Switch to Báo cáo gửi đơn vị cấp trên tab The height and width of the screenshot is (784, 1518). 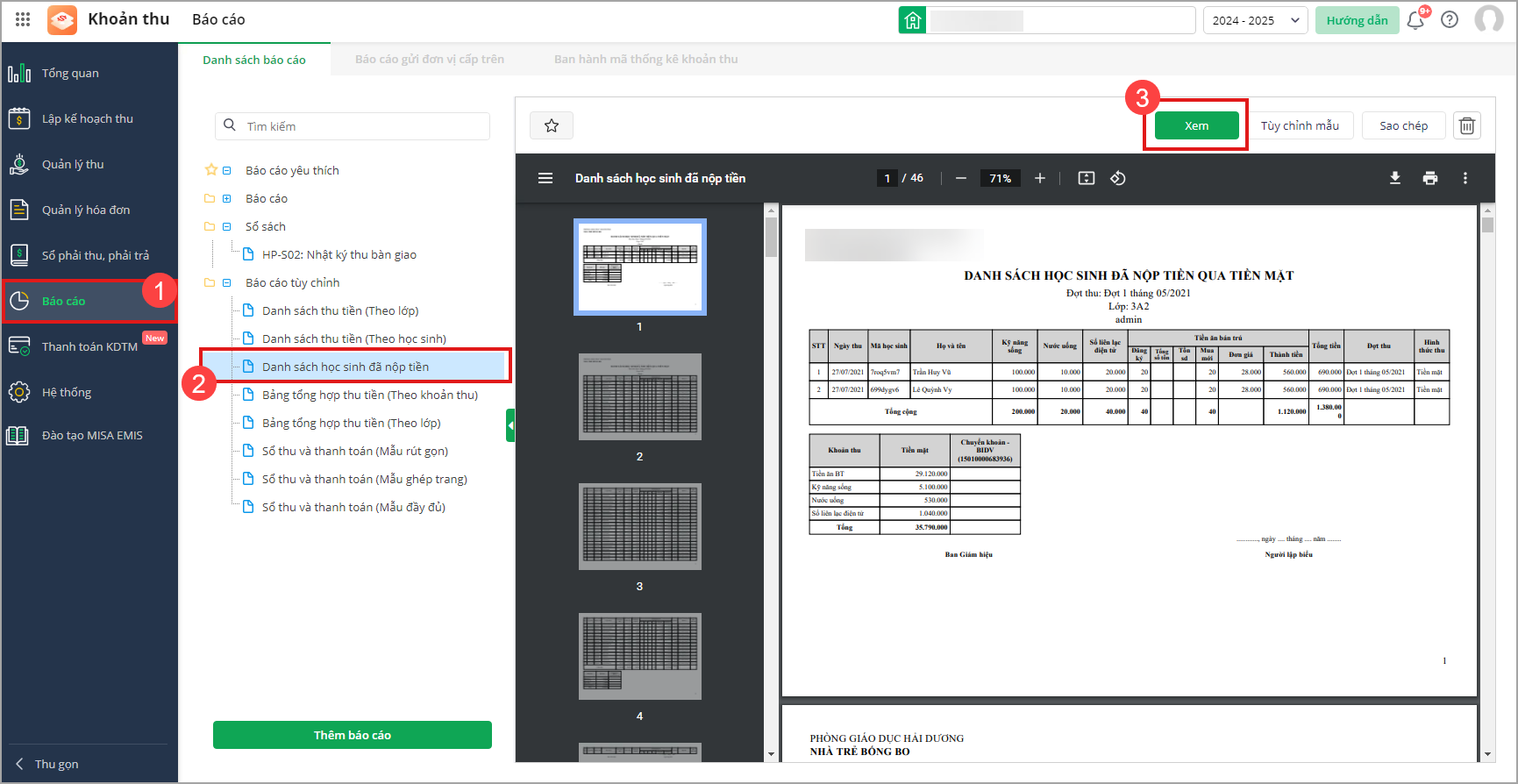coord(429,60)
